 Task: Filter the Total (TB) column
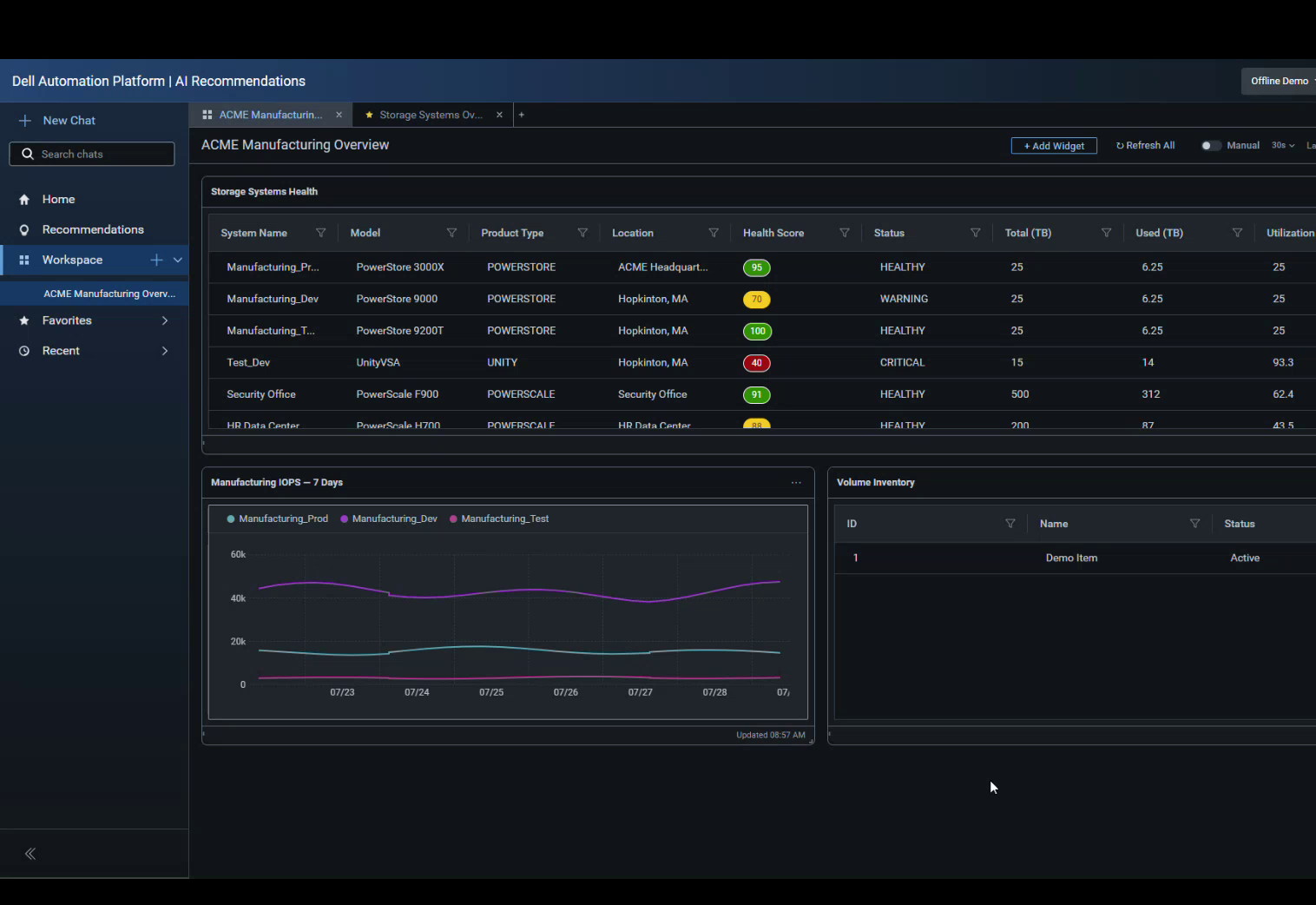(x=1106, y=233)
